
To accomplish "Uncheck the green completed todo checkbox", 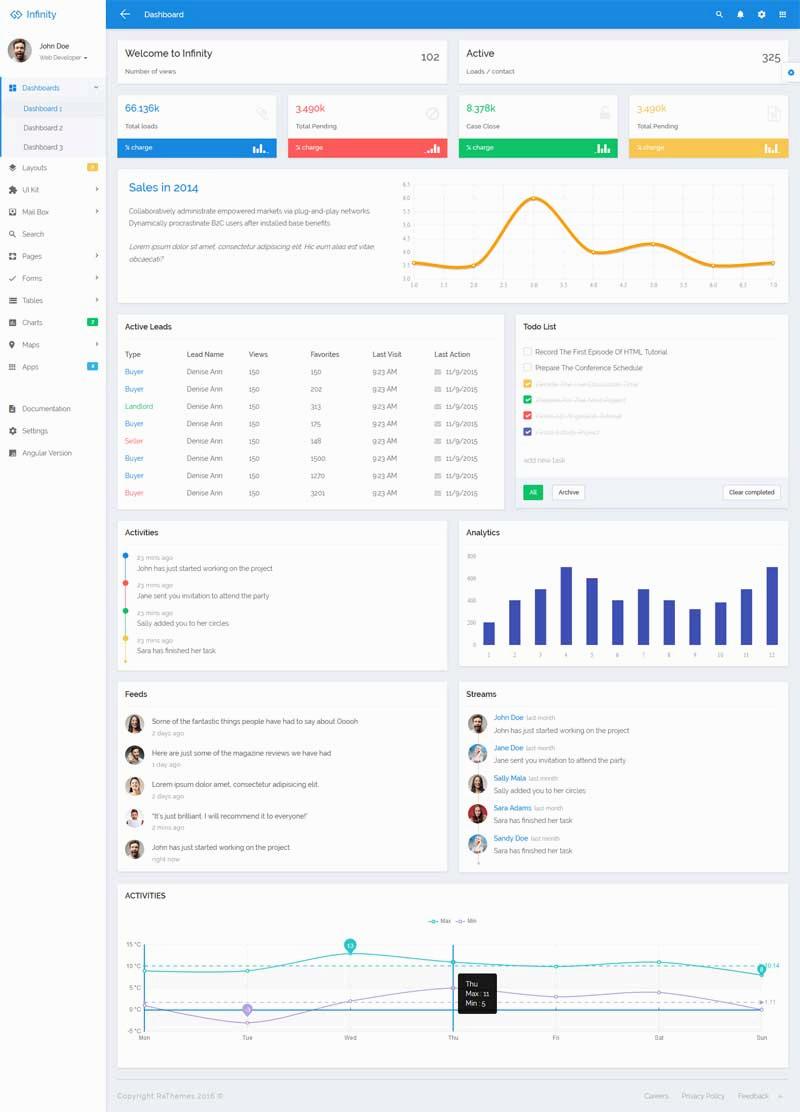I will tap(528, 400).
